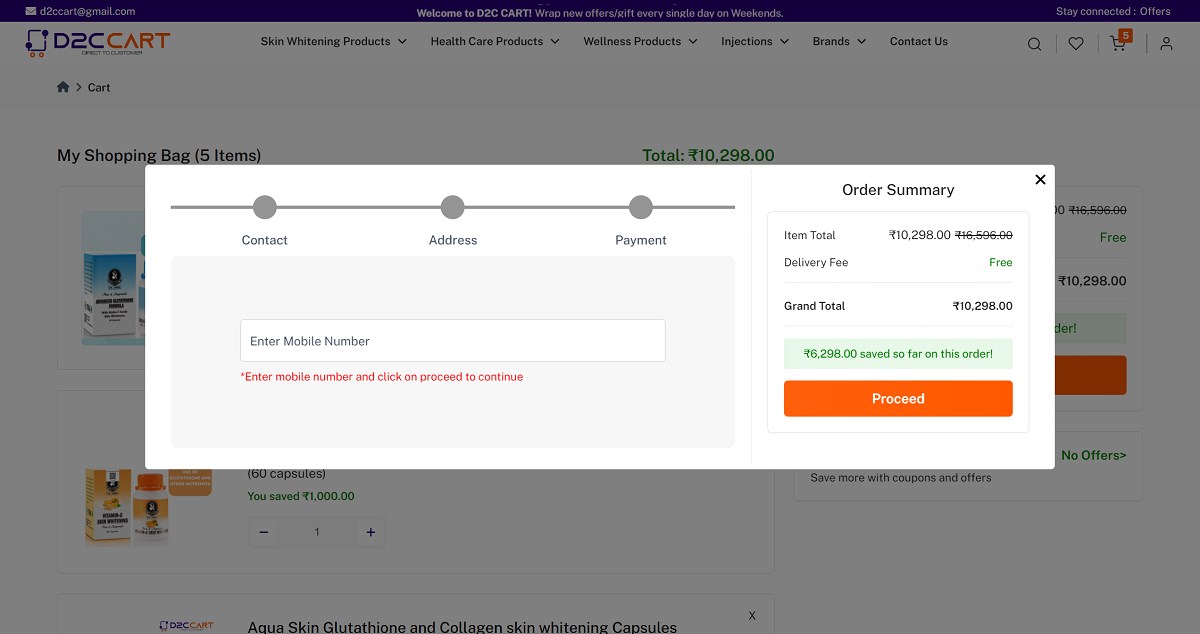Decrease item quantity with minus icon
This screenshot has height=634, width=1200.
(x=263, y=531)
